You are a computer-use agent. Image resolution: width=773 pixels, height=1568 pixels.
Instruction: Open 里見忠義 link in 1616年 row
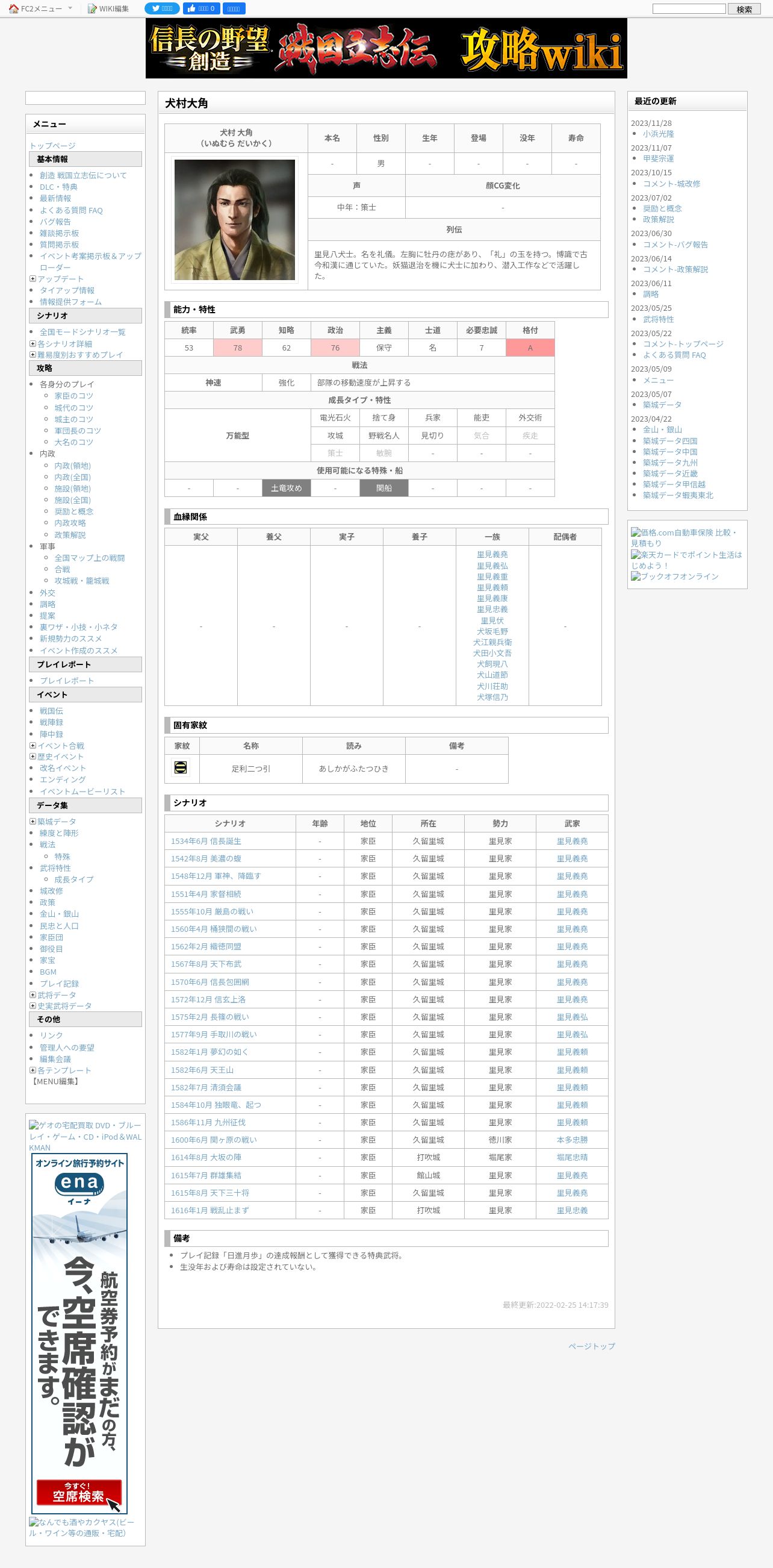point(572,1211)
